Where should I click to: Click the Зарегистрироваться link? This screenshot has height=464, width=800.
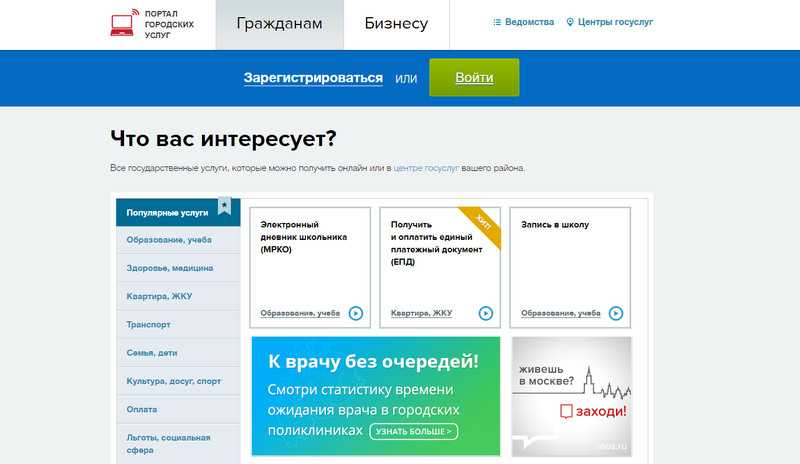coord(313,78)
